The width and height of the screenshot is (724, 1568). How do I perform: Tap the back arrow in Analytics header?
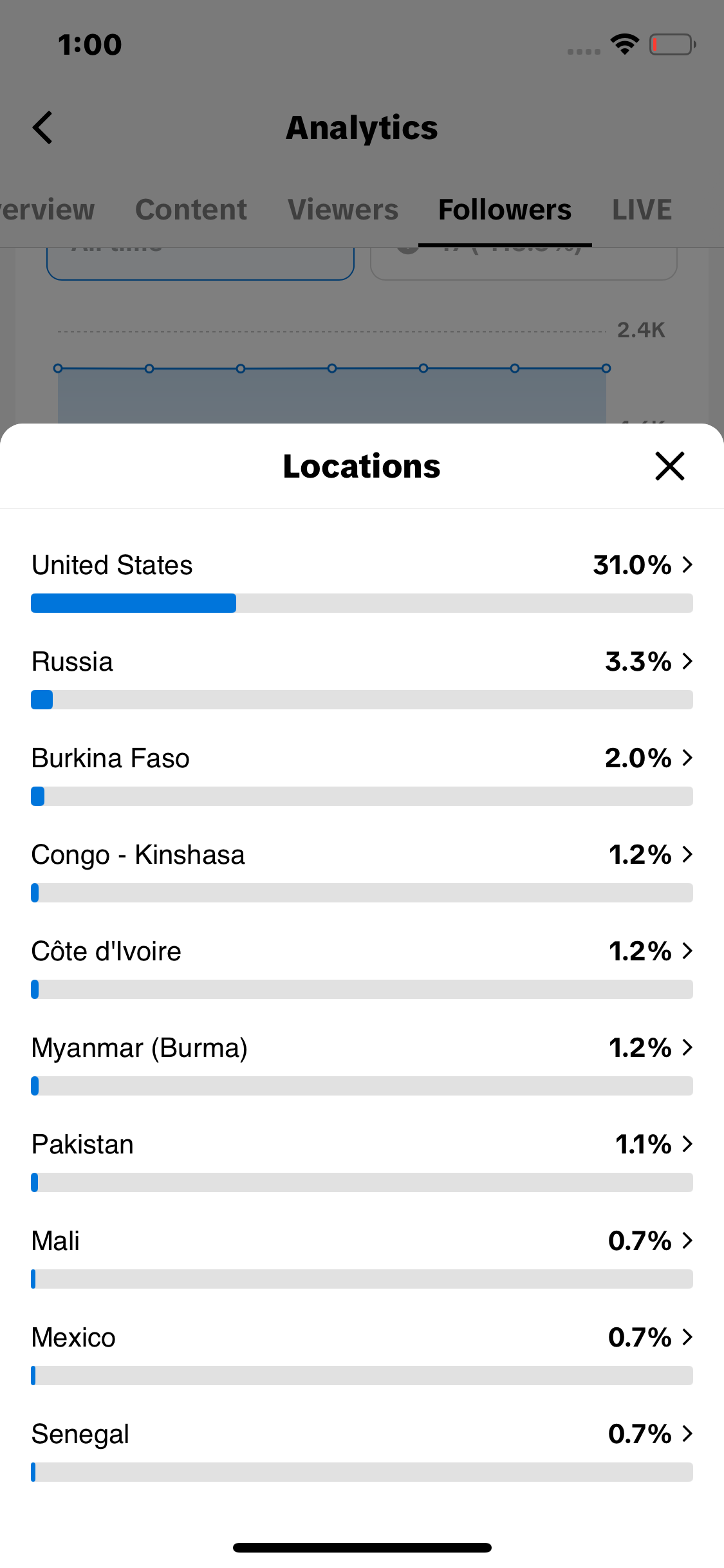tap(42, 127)
